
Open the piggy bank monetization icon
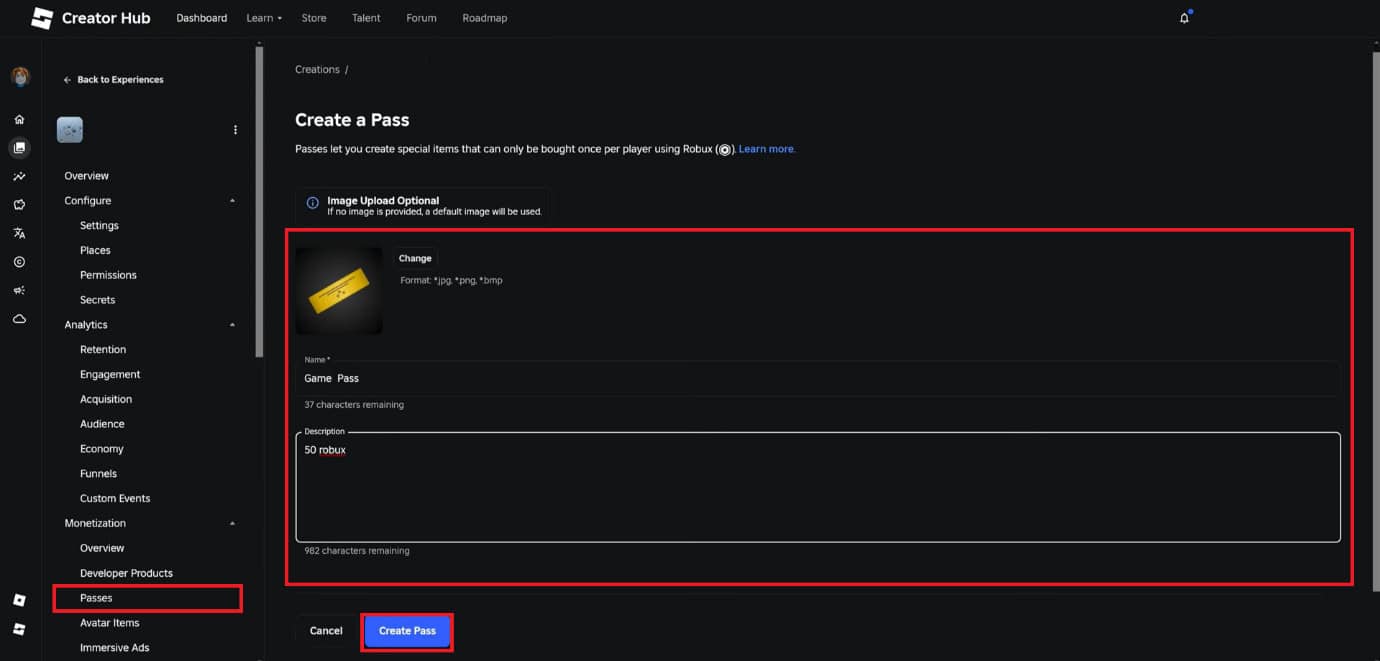(19, 205)
